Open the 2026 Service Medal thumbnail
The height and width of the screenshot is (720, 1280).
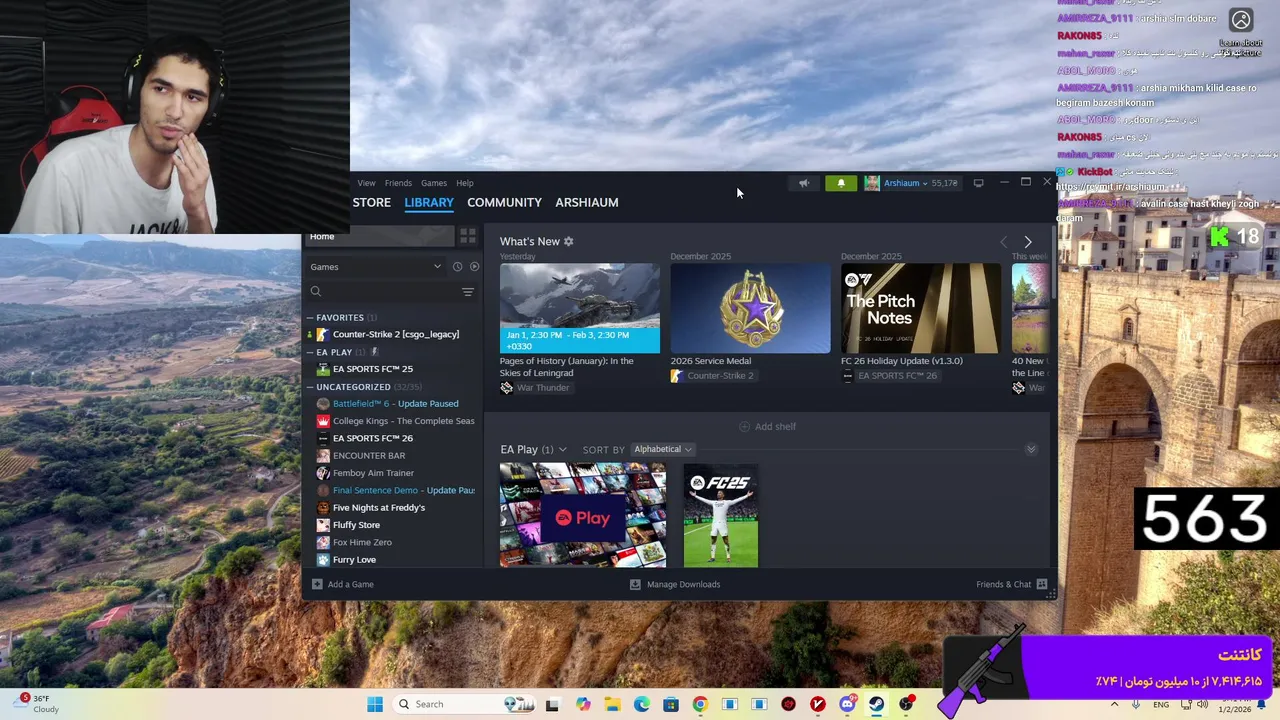750,308
